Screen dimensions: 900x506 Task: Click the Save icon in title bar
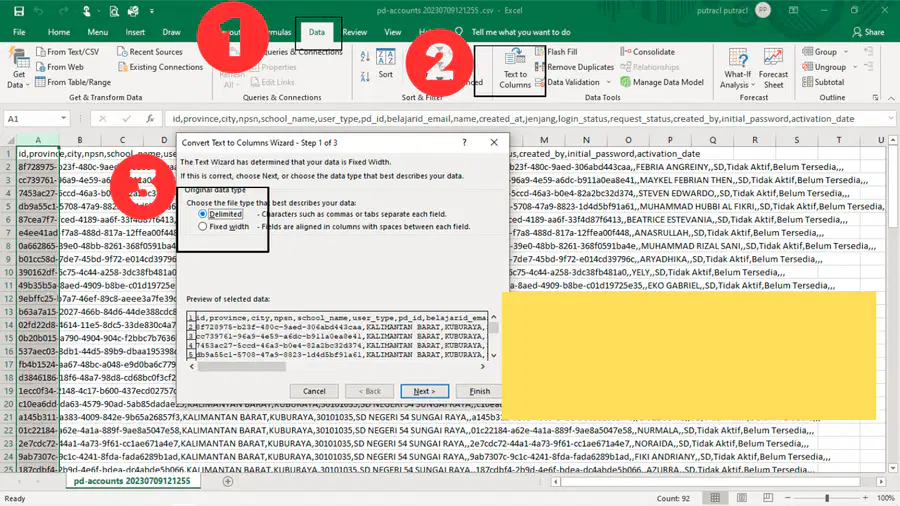(19, 11)
